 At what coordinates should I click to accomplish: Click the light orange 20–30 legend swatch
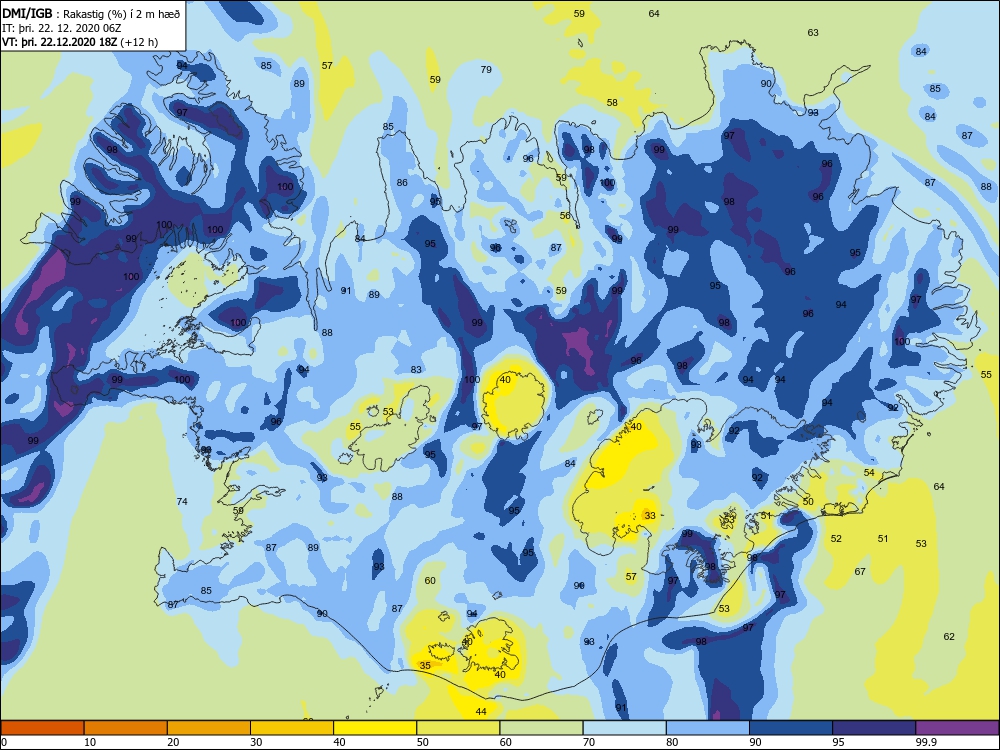point(209,728)
